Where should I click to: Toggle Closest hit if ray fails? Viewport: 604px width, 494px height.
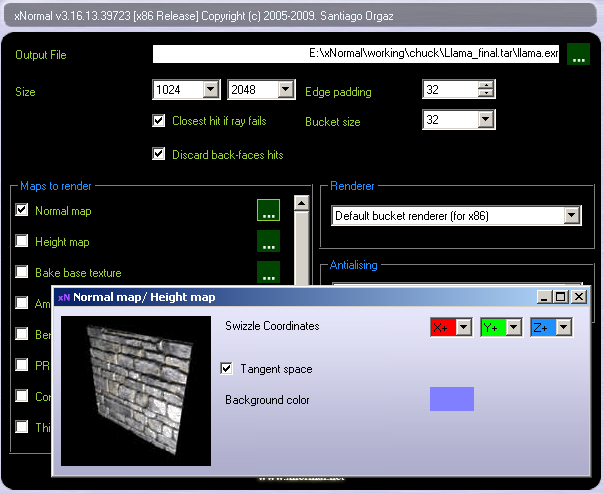158,121
